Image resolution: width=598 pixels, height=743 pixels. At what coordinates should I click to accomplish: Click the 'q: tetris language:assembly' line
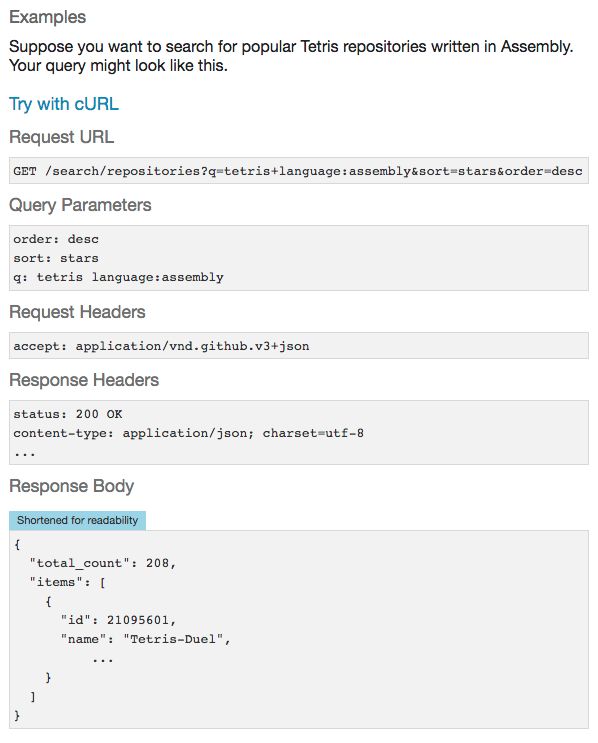point(118,277)
